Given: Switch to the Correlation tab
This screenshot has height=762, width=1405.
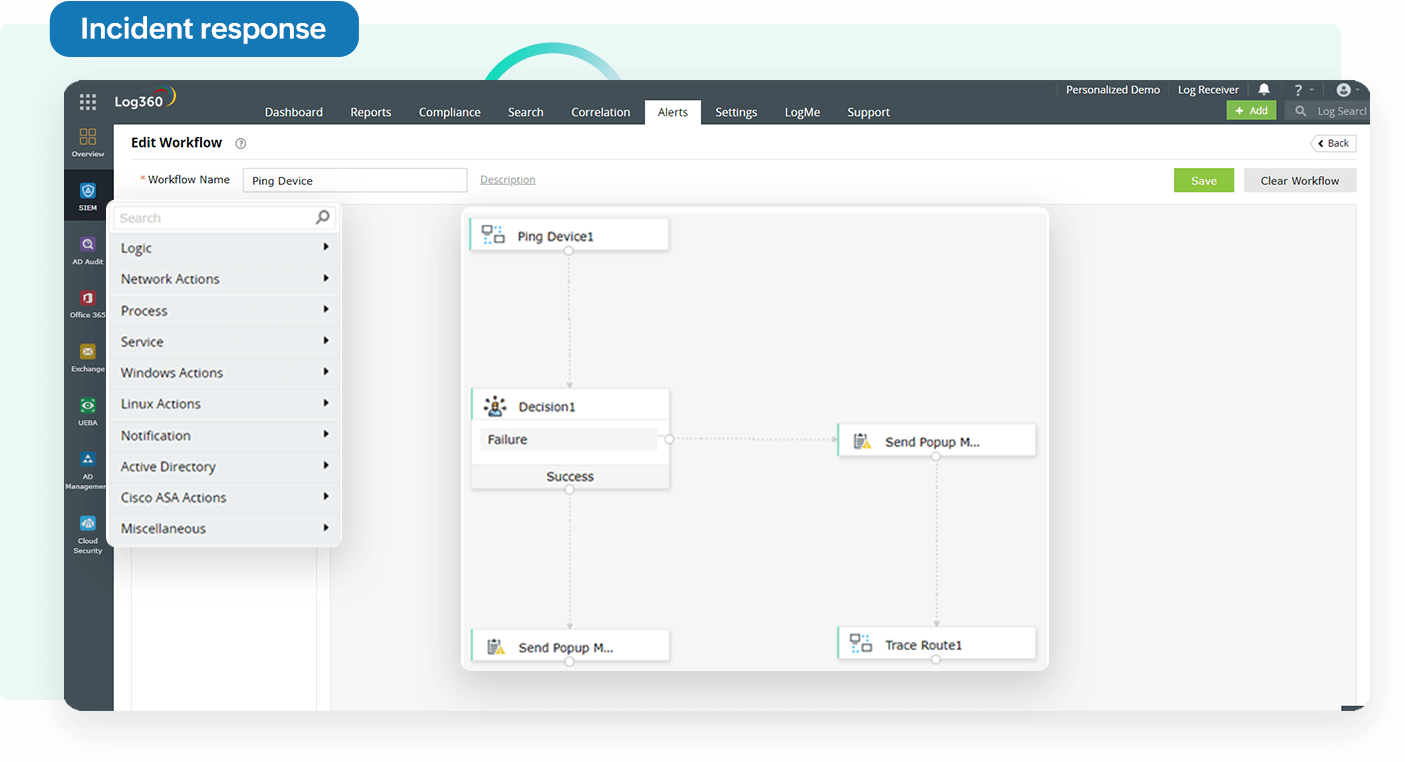Looking at the screenshot, I should click(x=600, y=112).
